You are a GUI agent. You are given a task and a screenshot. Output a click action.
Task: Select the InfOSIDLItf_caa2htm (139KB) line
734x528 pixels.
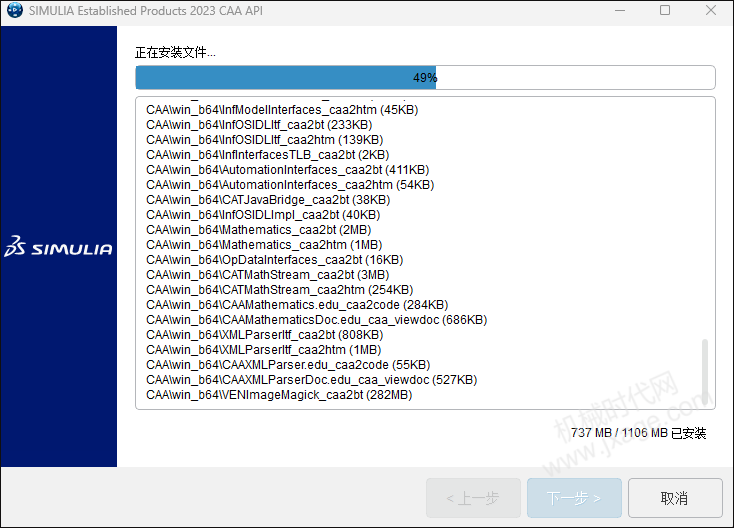click(x=264, y=140)
